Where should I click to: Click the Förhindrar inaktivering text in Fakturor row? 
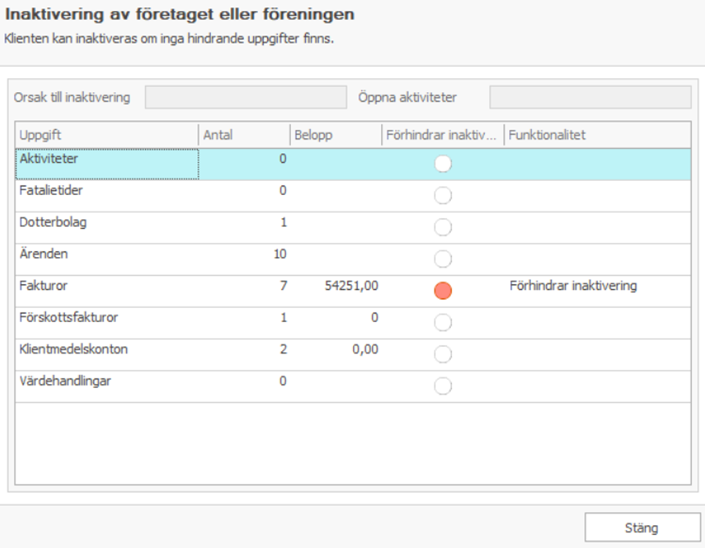pos(573,286)
